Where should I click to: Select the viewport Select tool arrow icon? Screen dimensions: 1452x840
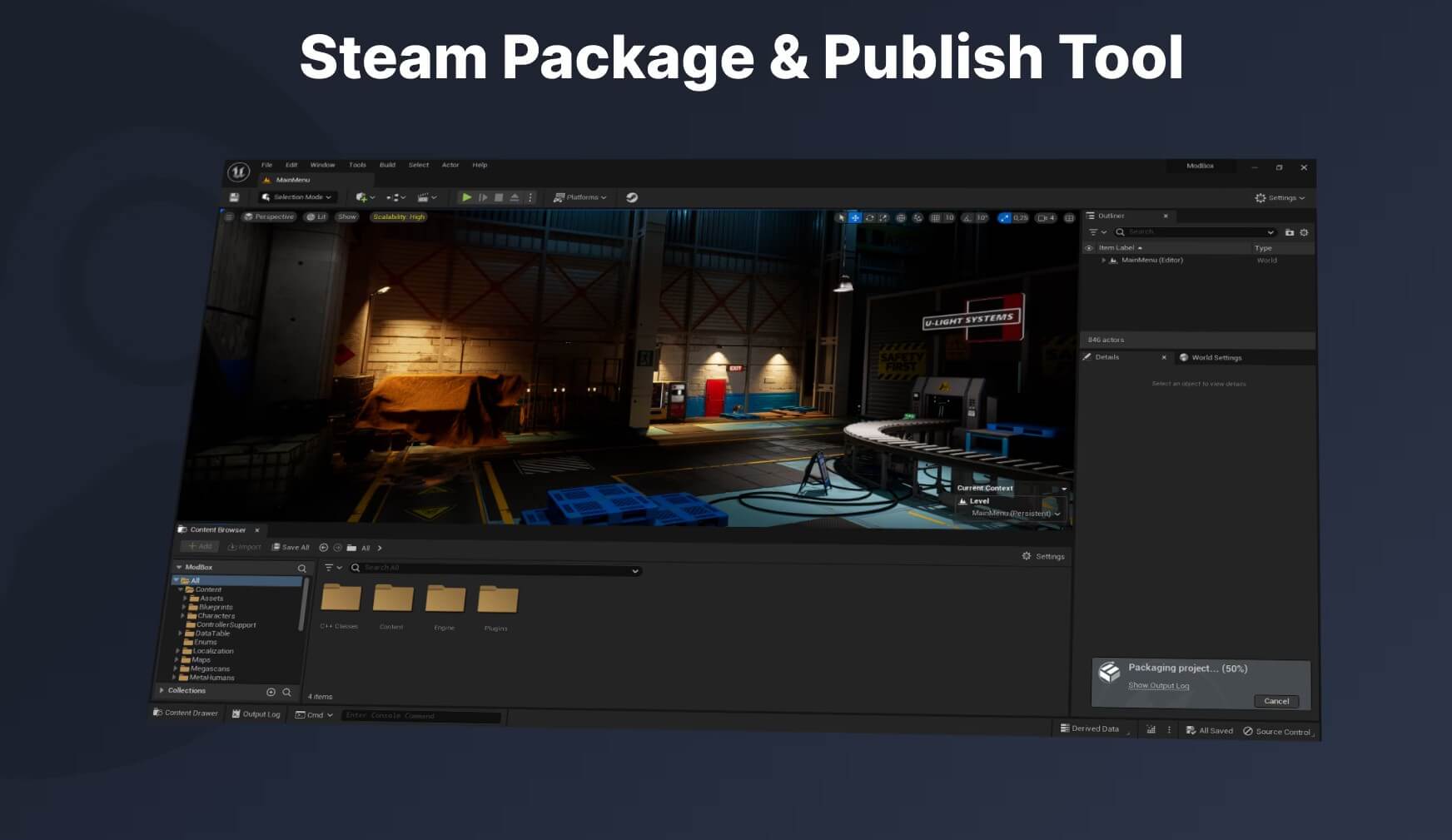[x=841, y=218]
